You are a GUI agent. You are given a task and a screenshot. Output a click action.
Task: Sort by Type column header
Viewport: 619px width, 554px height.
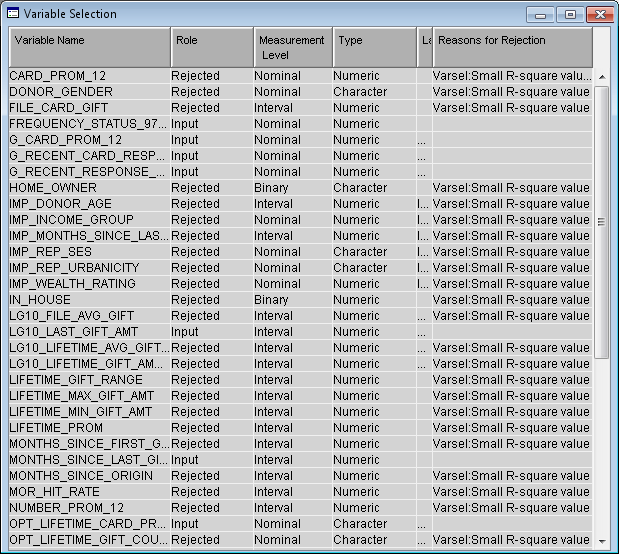(375, 47)
